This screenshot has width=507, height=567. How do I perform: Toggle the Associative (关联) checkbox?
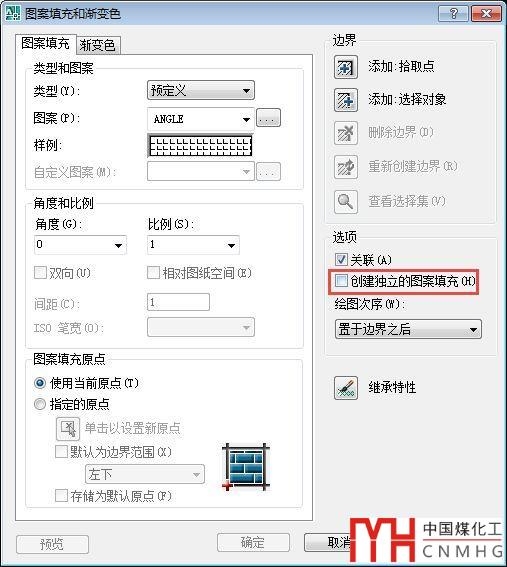[x=341, y=259]
